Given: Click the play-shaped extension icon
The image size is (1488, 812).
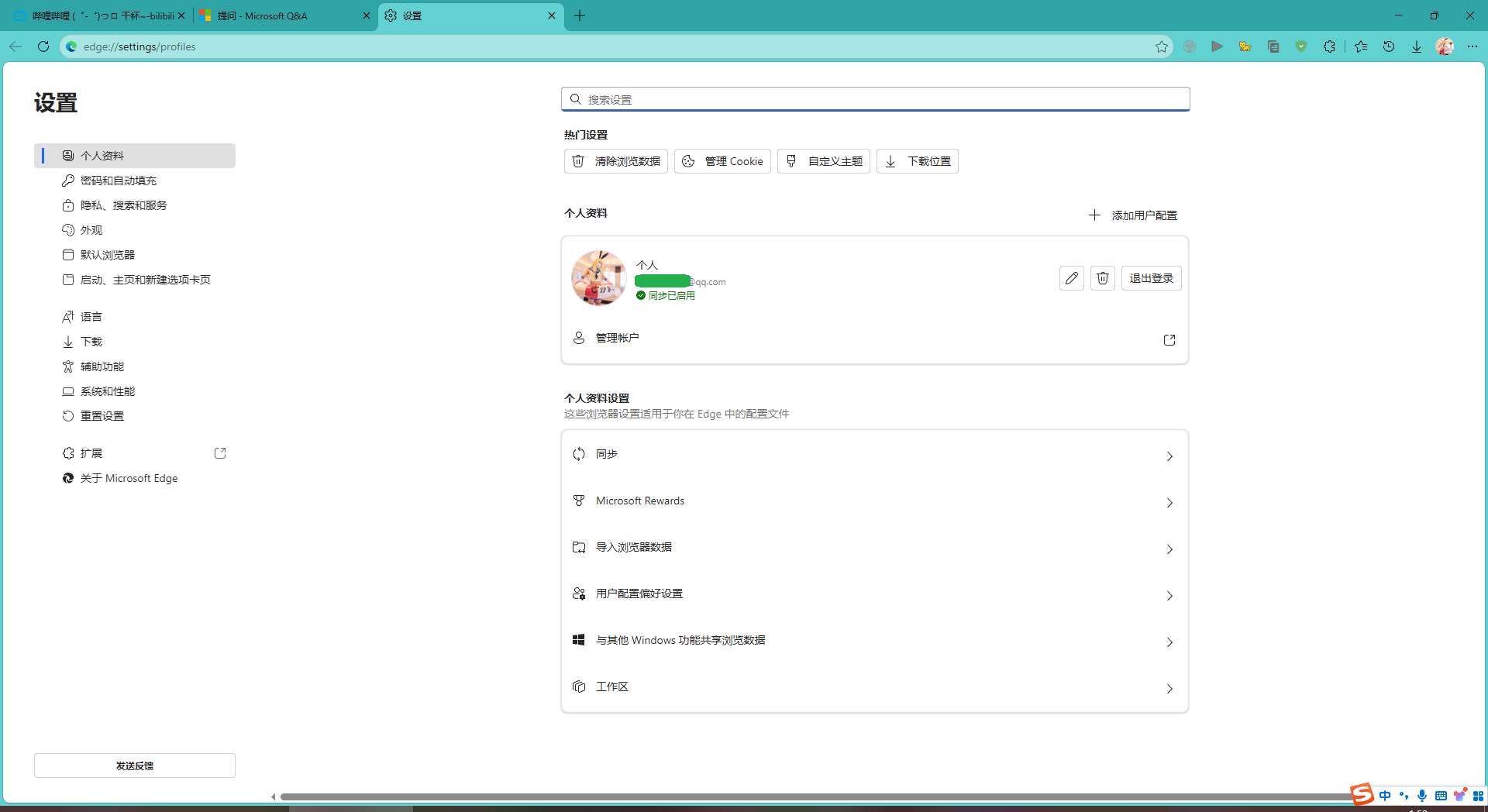Looking at the screenshot, I should (x=1218, y=46).
